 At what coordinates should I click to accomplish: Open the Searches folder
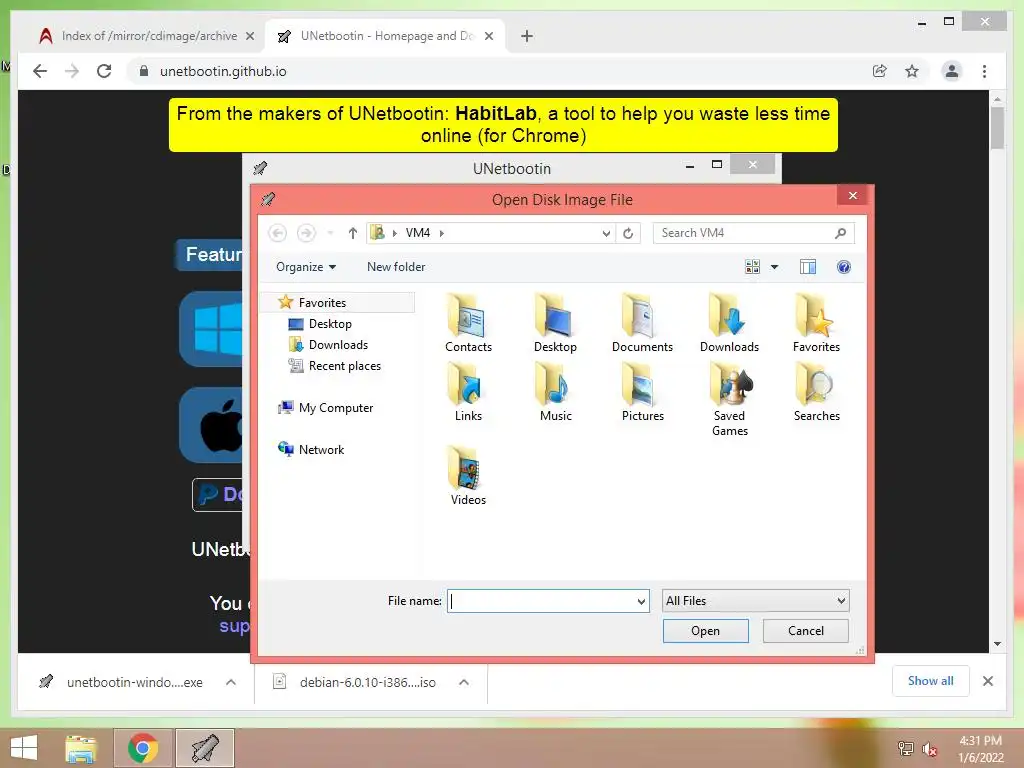[816, 392]
